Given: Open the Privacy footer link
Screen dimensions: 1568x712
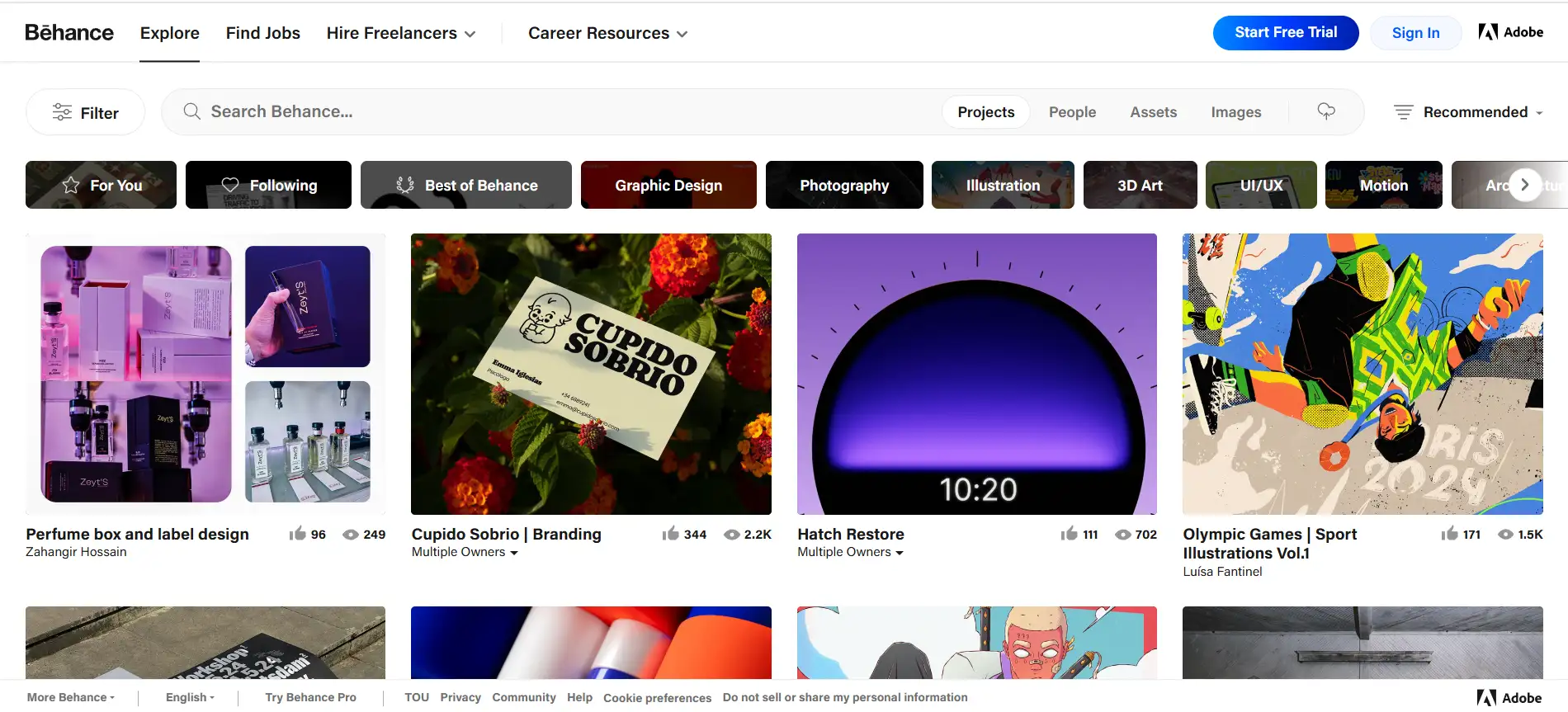Looking at the screenshot, I should click(460, 697).
